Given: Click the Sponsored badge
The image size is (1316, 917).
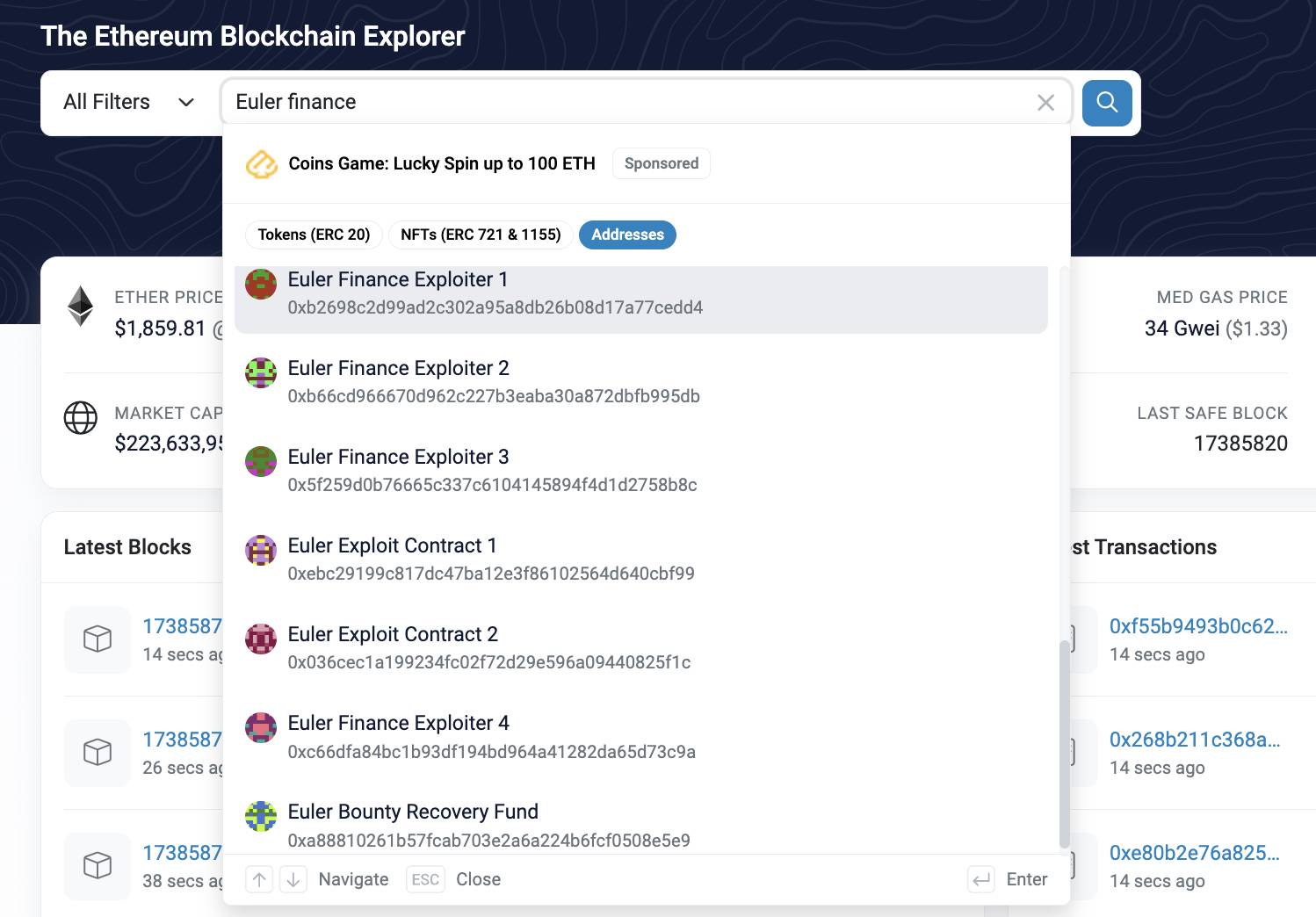Looking at the screenshot, I should point(662,163).
